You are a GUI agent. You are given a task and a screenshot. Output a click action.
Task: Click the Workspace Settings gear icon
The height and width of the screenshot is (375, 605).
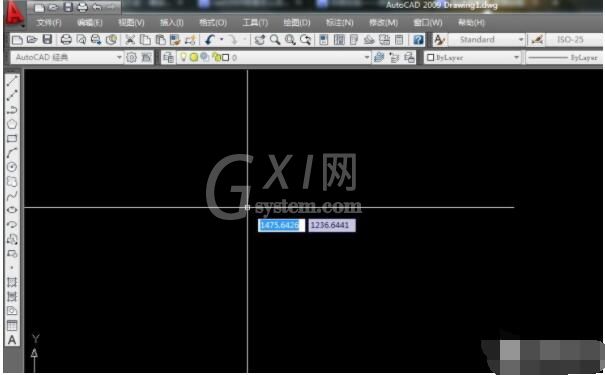coord(132,57)
